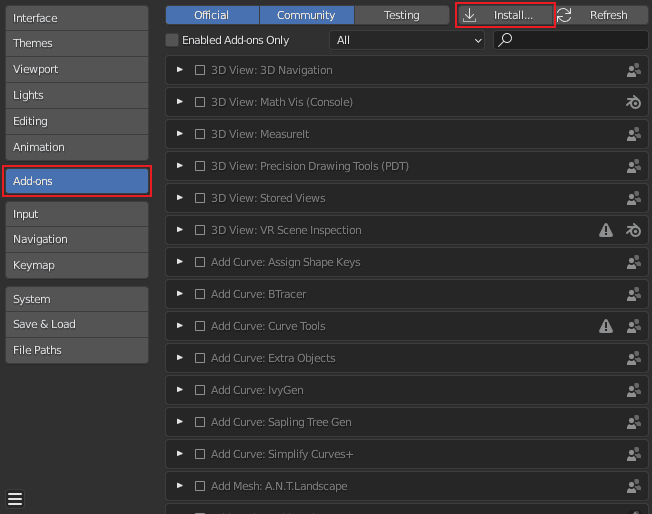This screenshot has height=514, width=652.
Task: Expand A.N.T.Landscape add-on details
Action: click(180, 486)
